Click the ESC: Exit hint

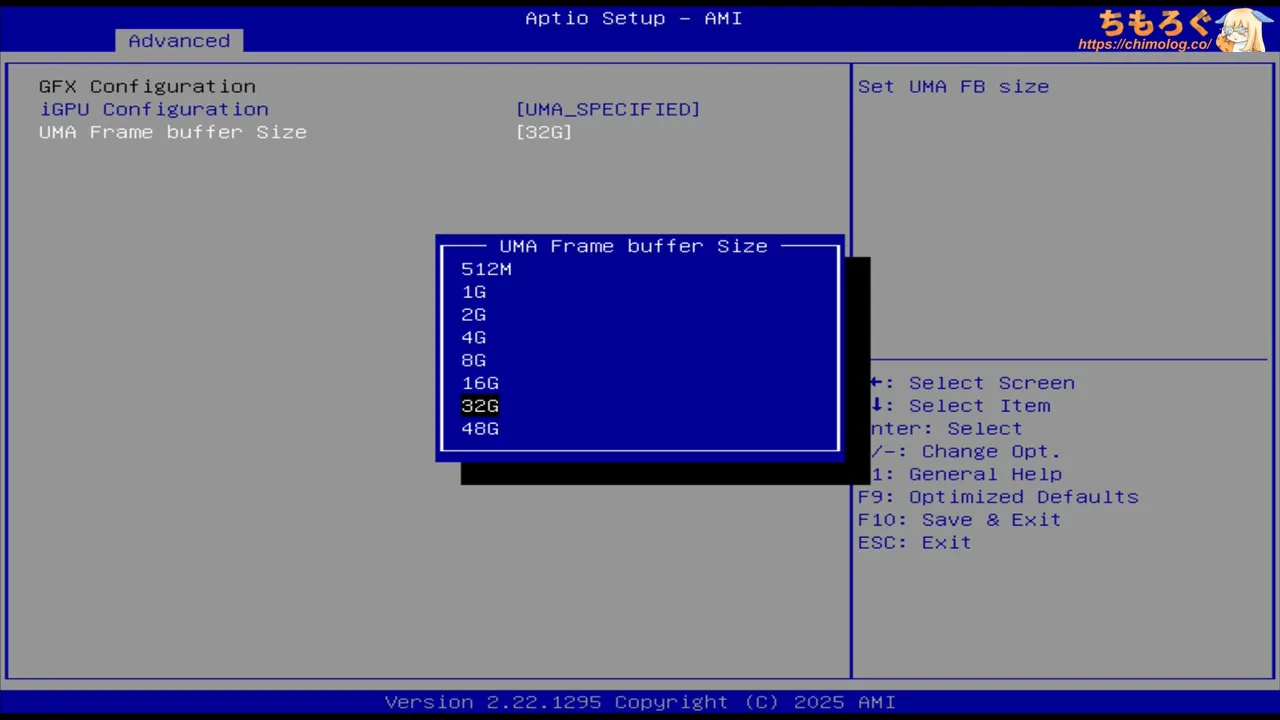pos(914,543)
